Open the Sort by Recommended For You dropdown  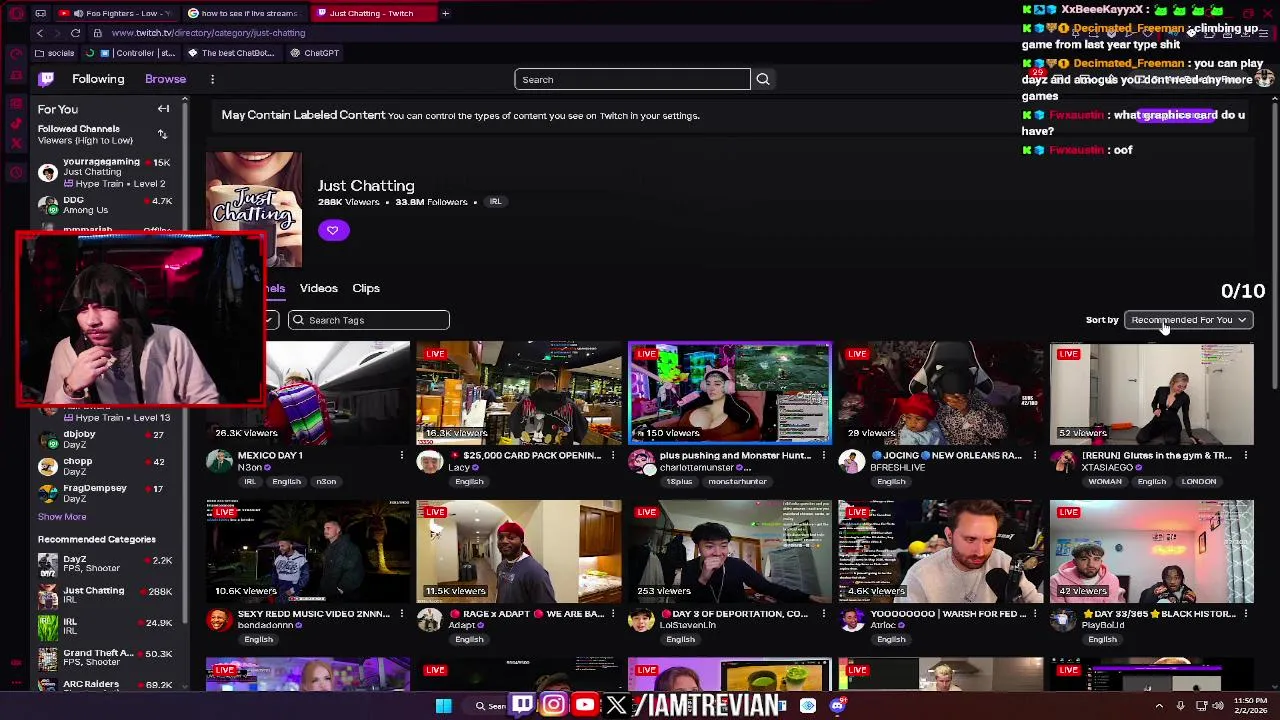point(1188,320)
